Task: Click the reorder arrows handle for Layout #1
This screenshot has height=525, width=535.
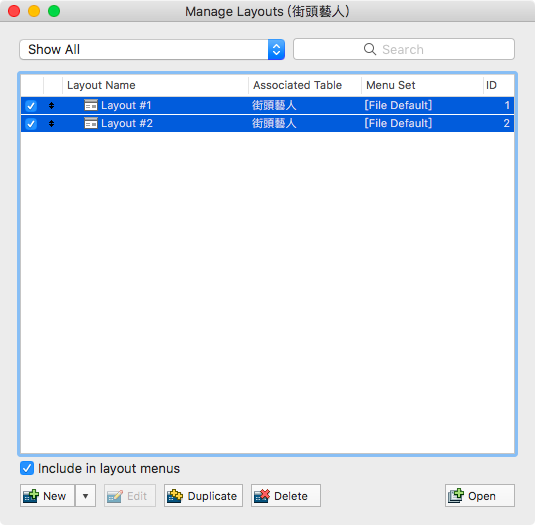Action: click(52, 105)
